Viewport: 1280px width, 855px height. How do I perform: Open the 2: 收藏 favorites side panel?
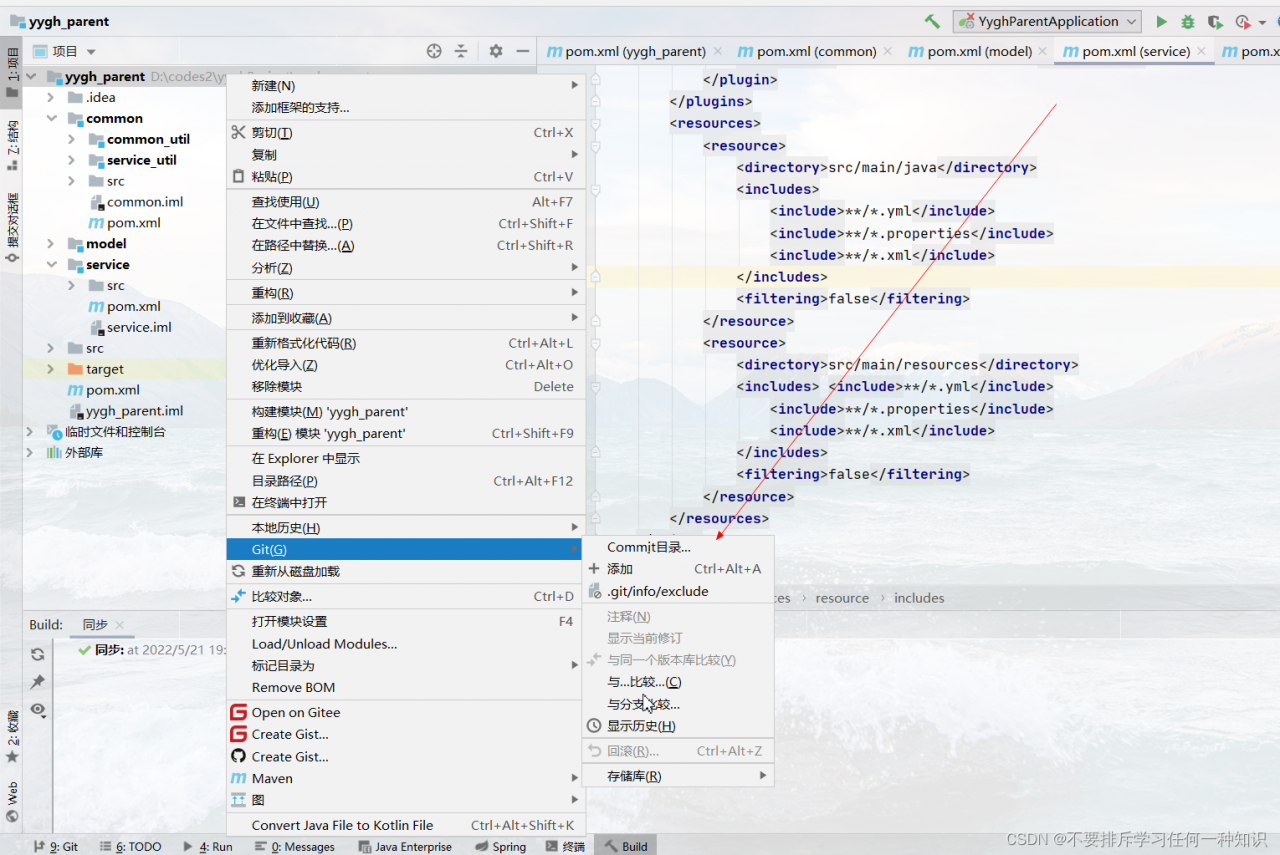click(12, 736)
